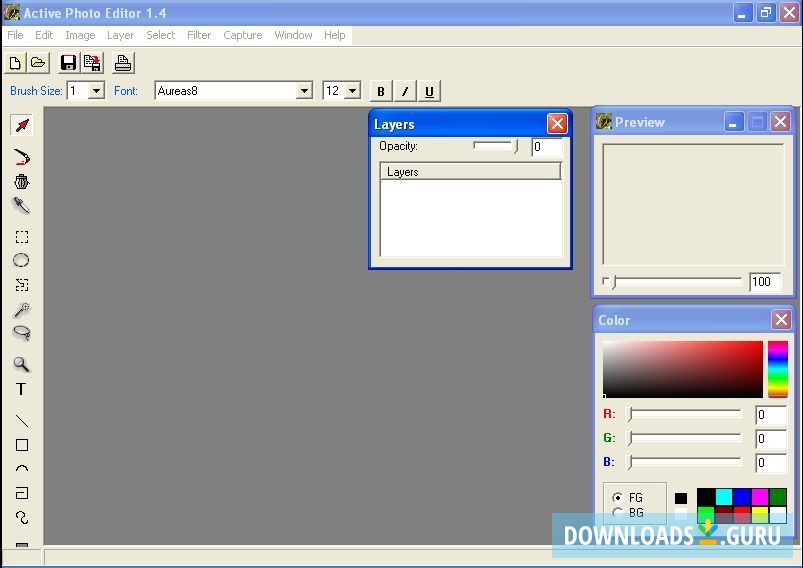Open the Edit menu
This screenshot has height=568, width=803.
44,35
